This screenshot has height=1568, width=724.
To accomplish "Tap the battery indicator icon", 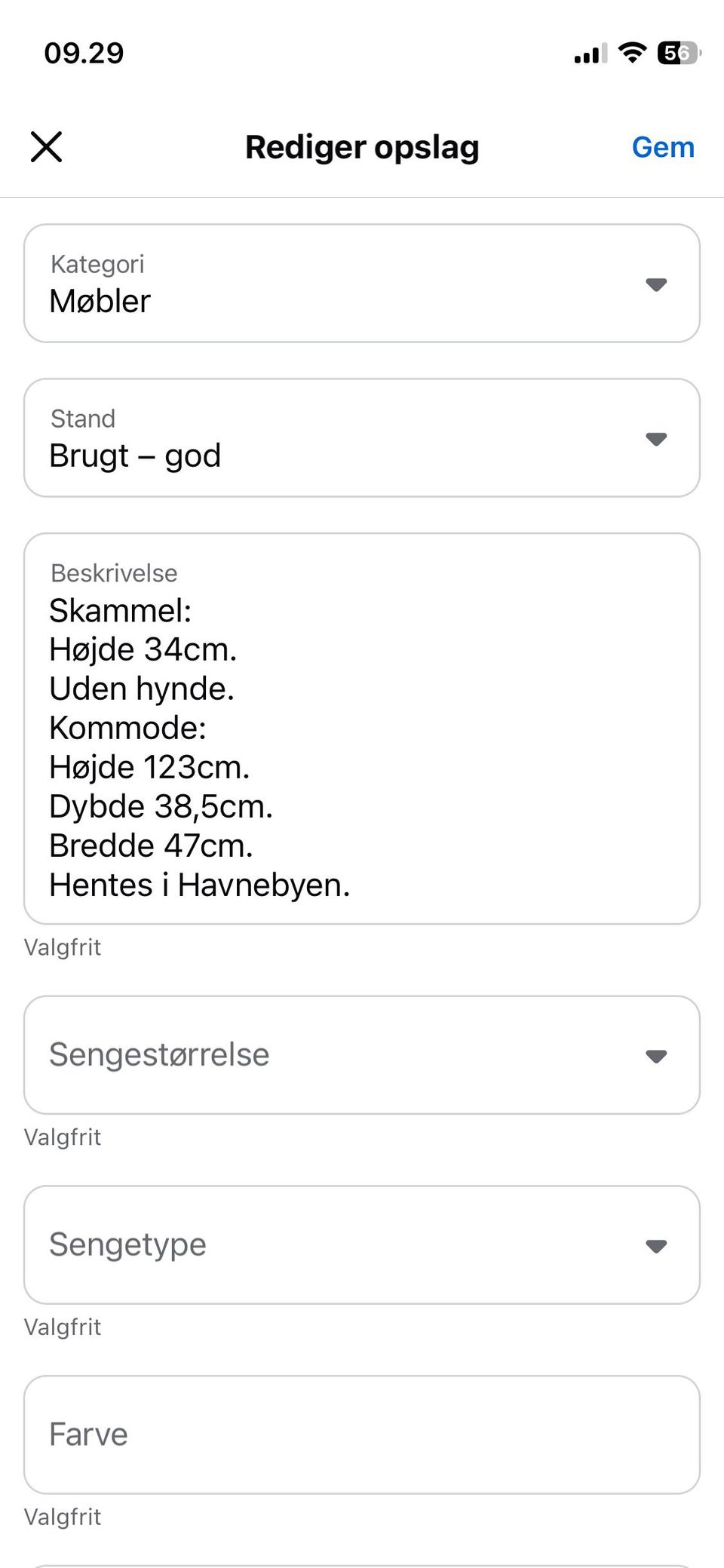I will click(x=679, y=53).
